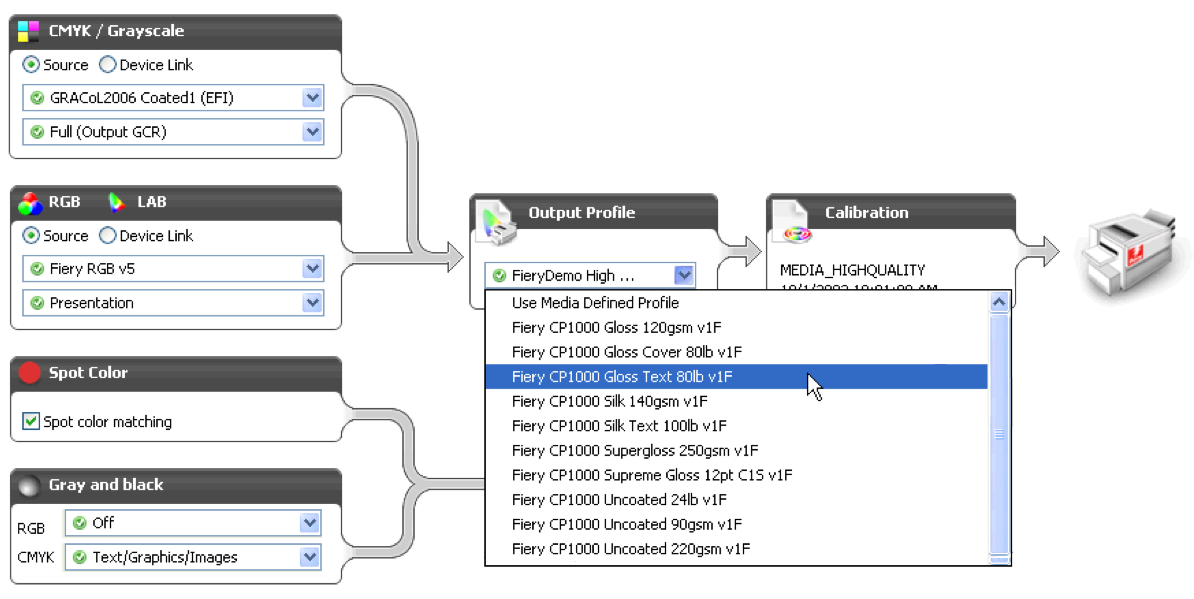Choose Fiery CP1000 Supreme Gloss 12pt C1S v1F
Screen dimensions: 1194x599
[736, 475]
